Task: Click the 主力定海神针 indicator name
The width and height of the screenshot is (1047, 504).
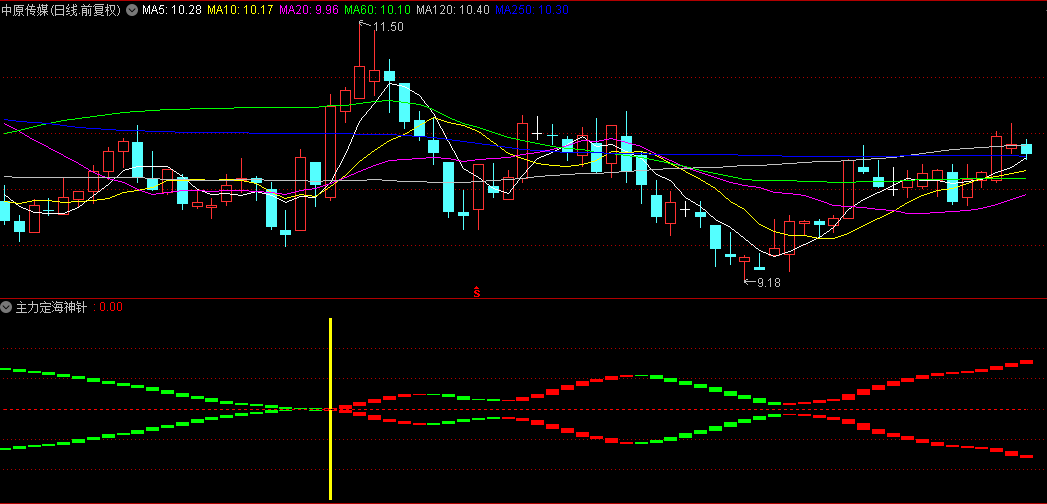Action: pos(51,307)
